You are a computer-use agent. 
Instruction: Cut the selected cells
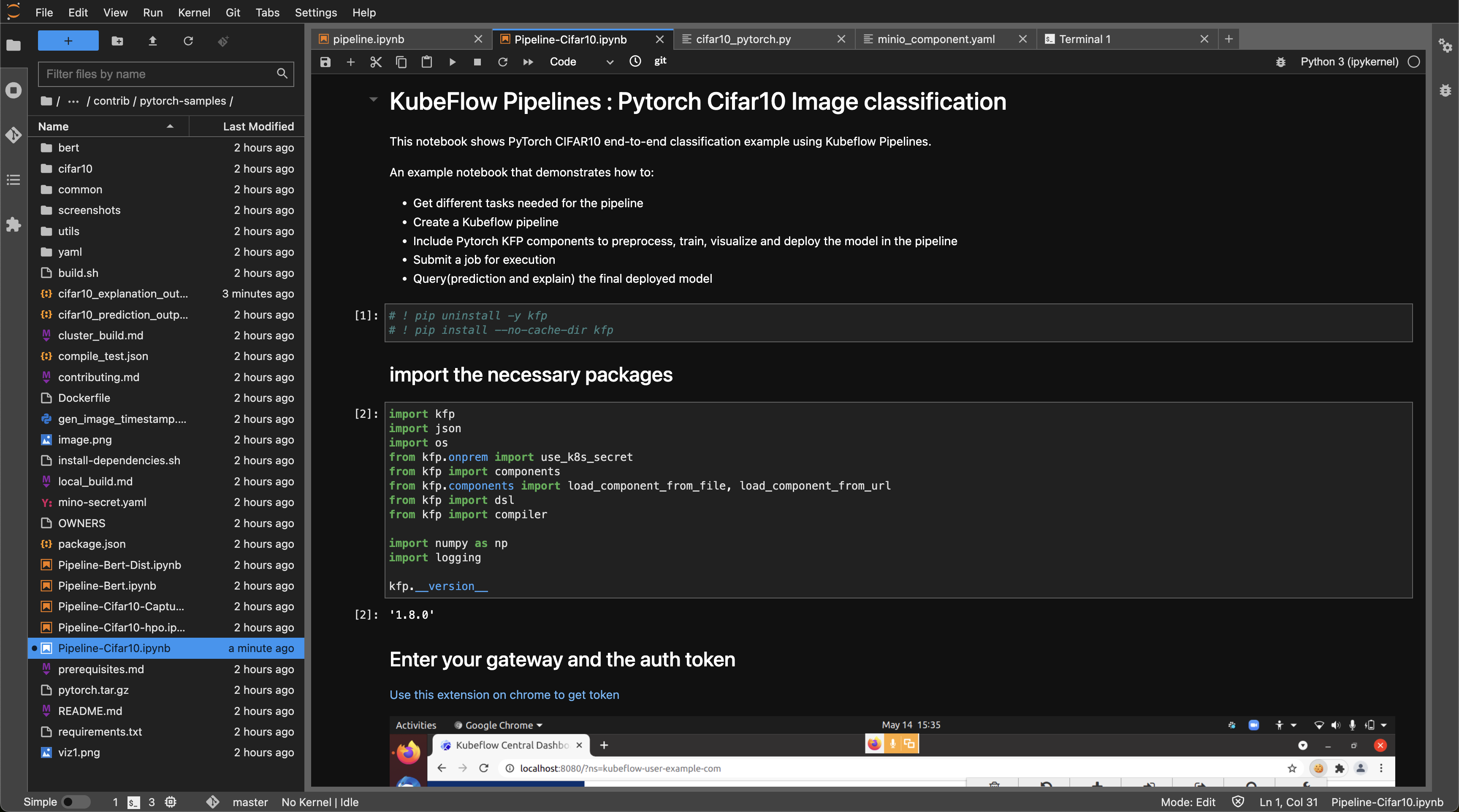375,62
